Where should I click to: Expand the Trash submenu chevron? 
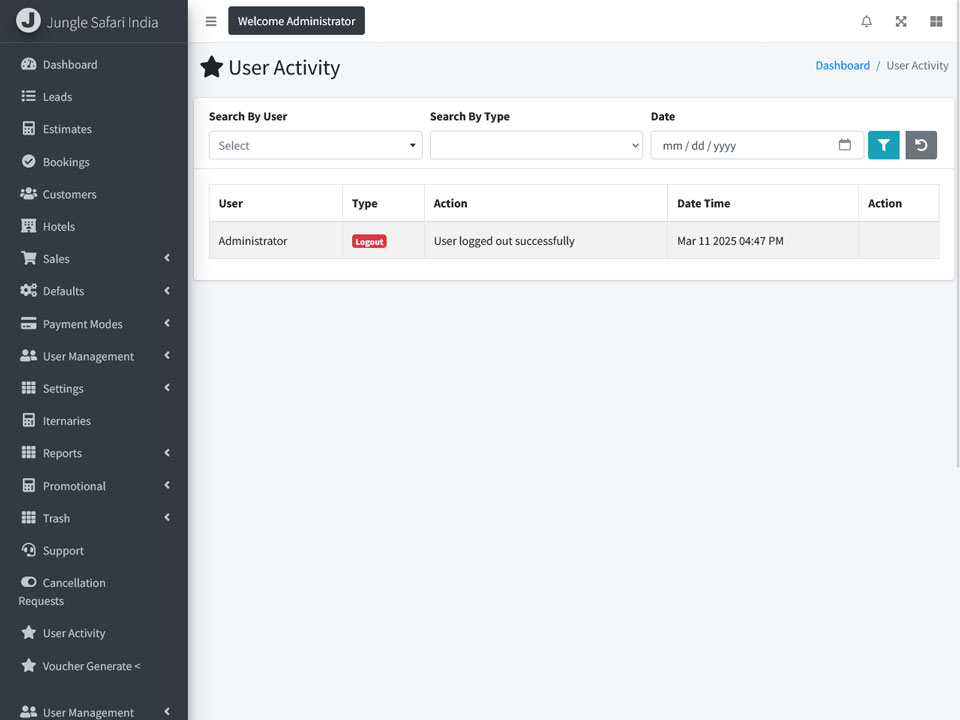click(167, 517)
